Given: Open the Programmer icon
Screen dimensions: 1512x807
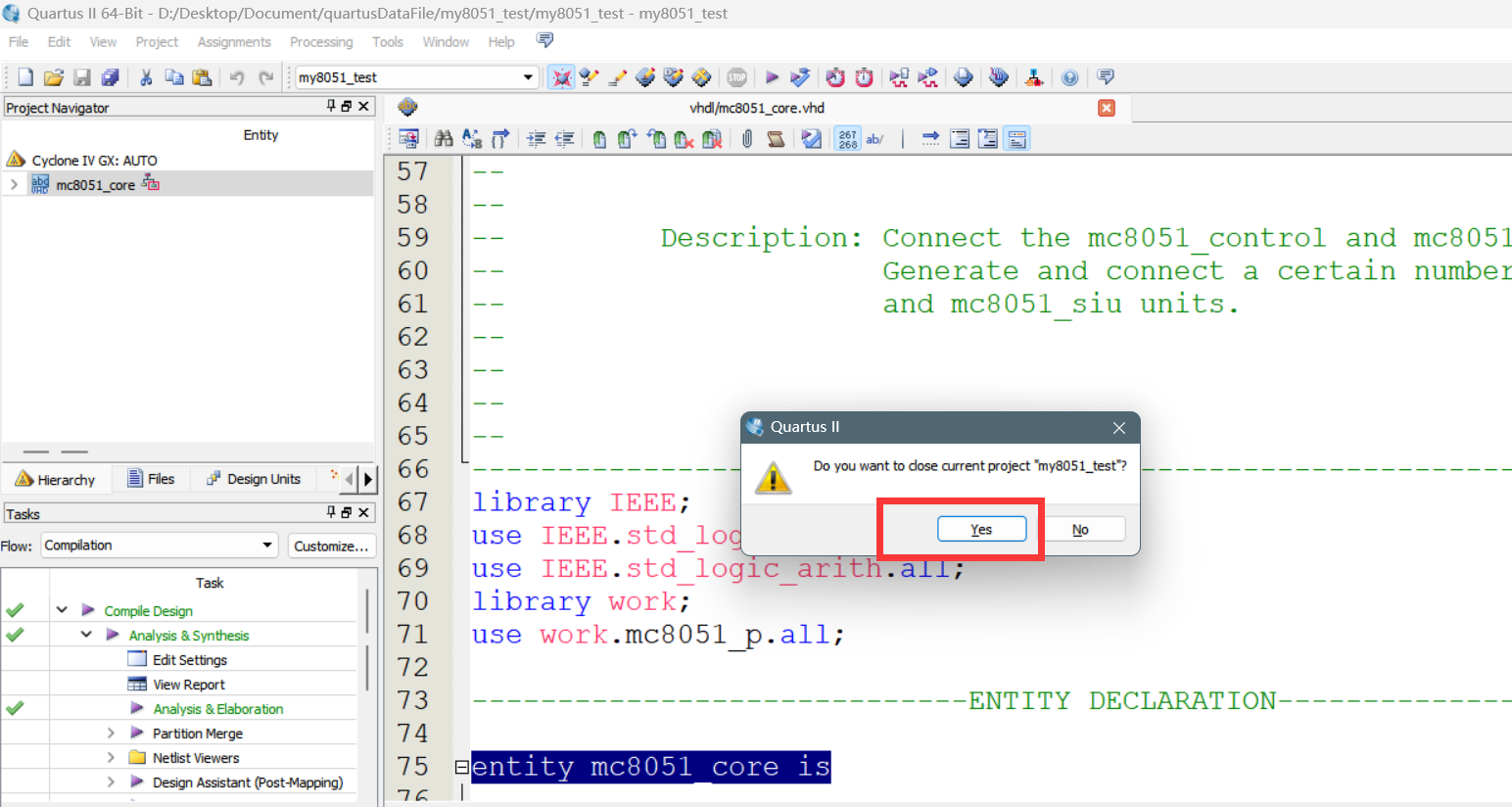Looking at the screenshot, I should (x=964, y=77).
